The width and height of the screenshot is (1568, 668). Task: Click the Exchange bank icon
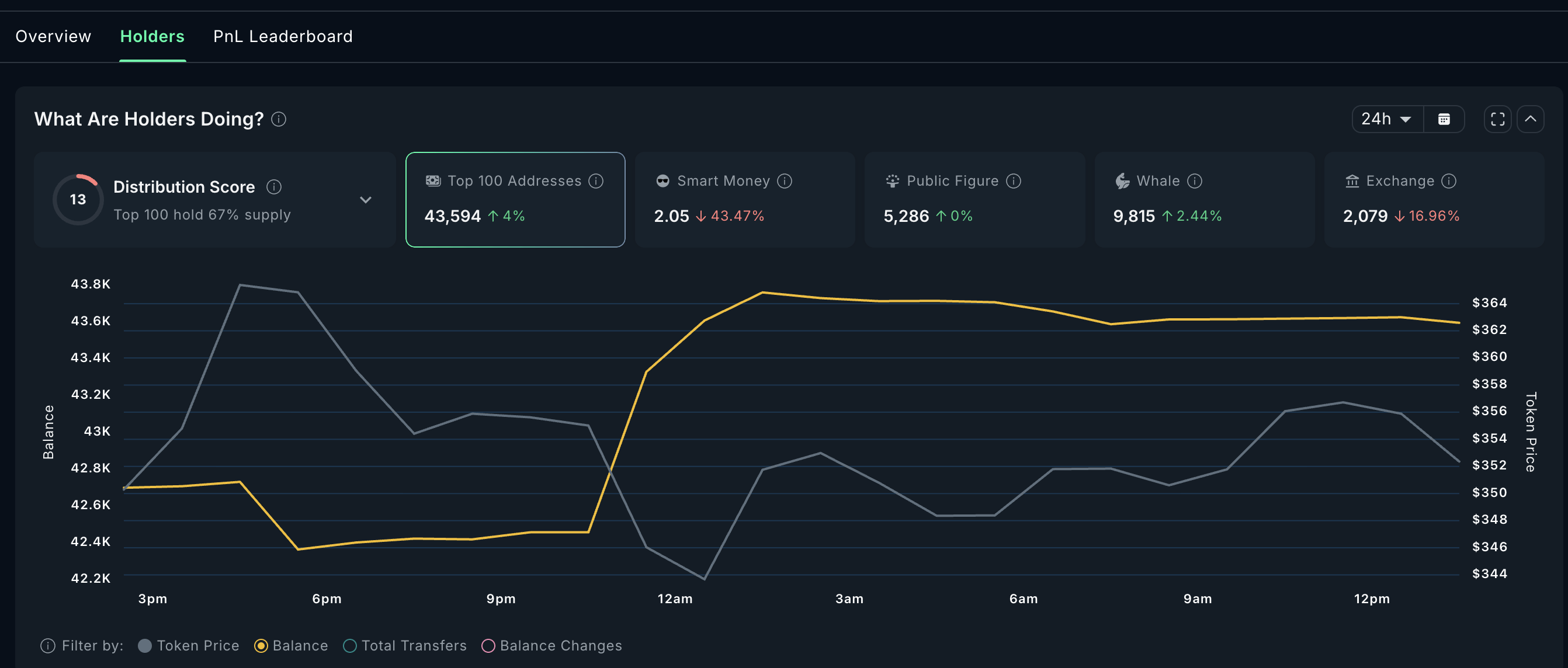1351,180
